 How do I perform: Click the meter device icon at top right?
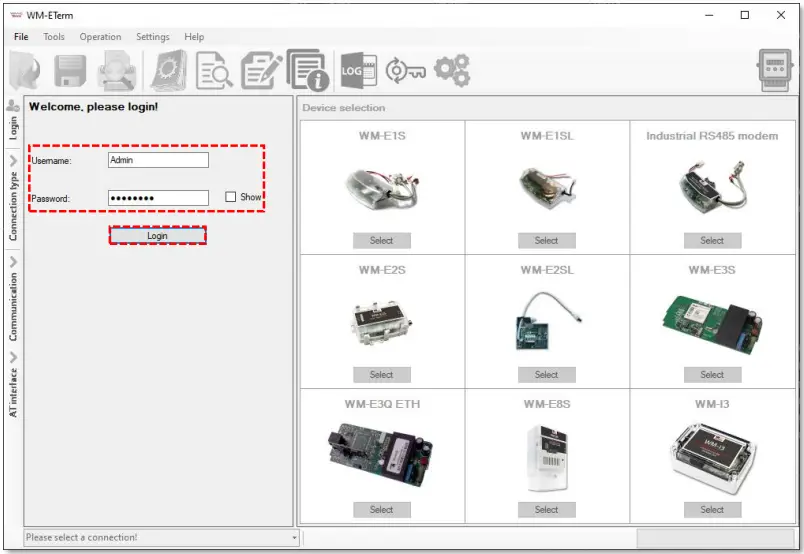tap(775, 70)
